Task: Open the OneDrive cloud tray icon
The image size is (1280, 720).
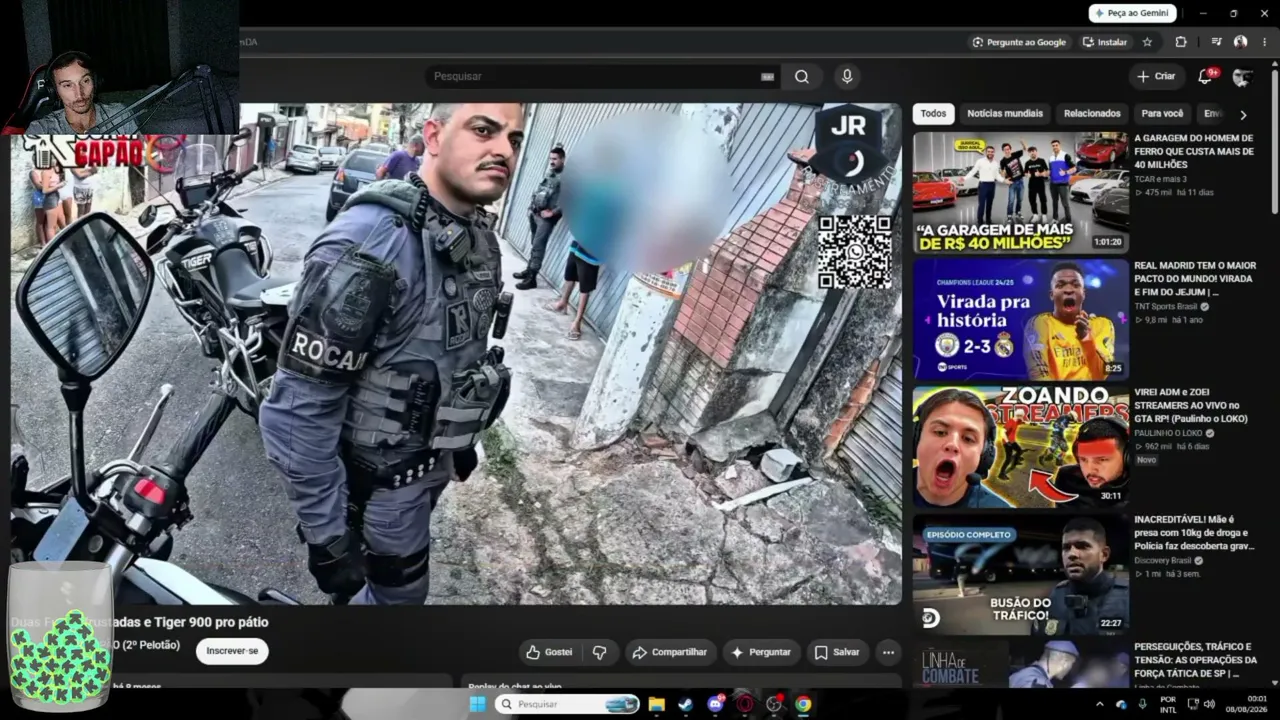Action: (x=1121, y=704)
